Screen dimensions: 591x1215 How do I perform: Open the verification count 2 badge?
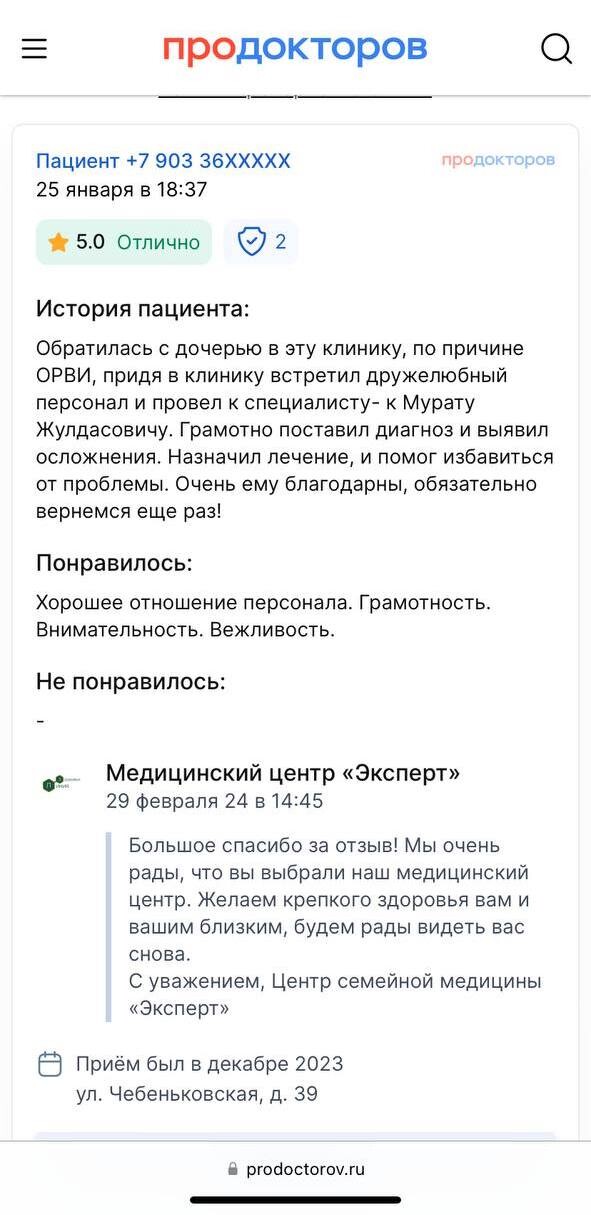[x=261, y=242]
